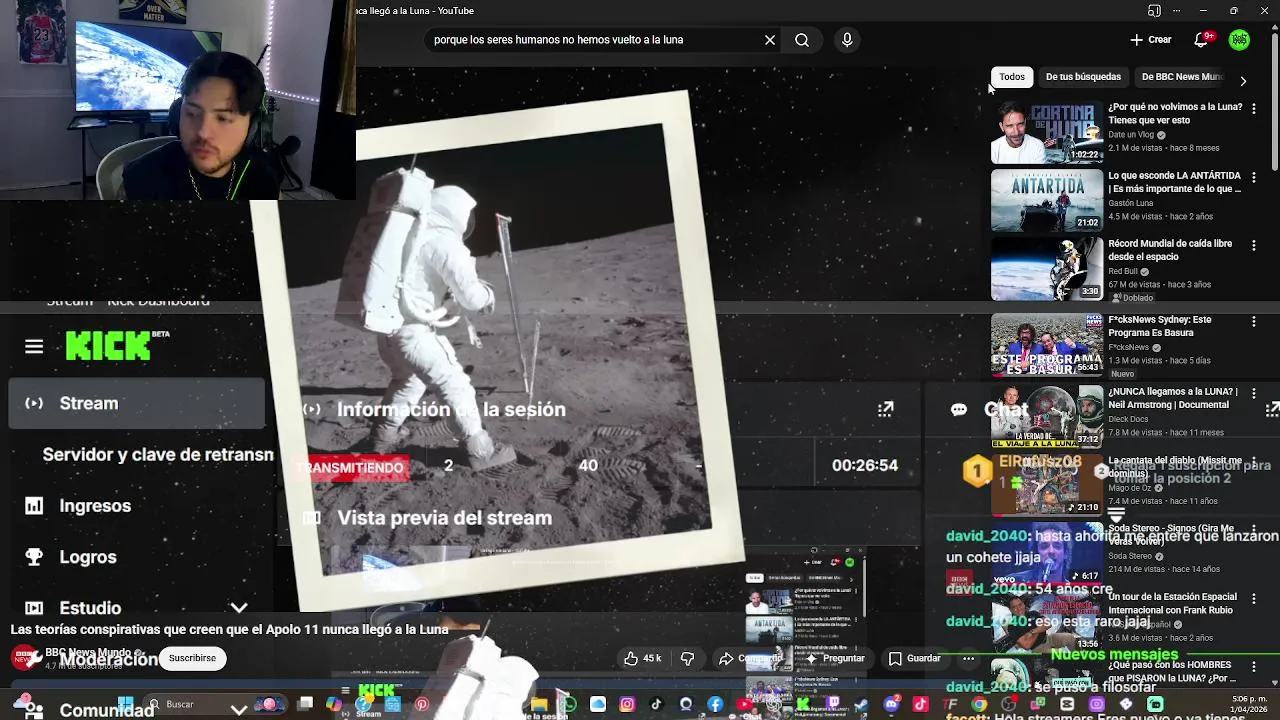Open the ANTÁRTIDA video thumbnail
This screenshot has width=1280, height=720.
(1046, 200)
